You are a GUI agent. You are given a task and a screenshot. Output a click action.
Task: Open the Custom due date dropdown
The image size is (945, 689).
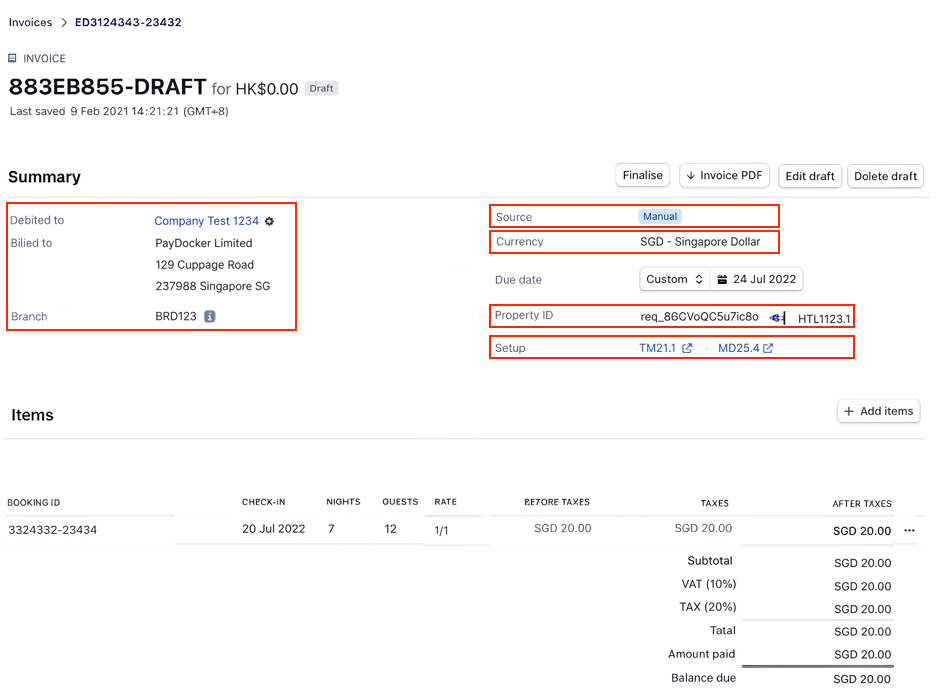(675, 280)
